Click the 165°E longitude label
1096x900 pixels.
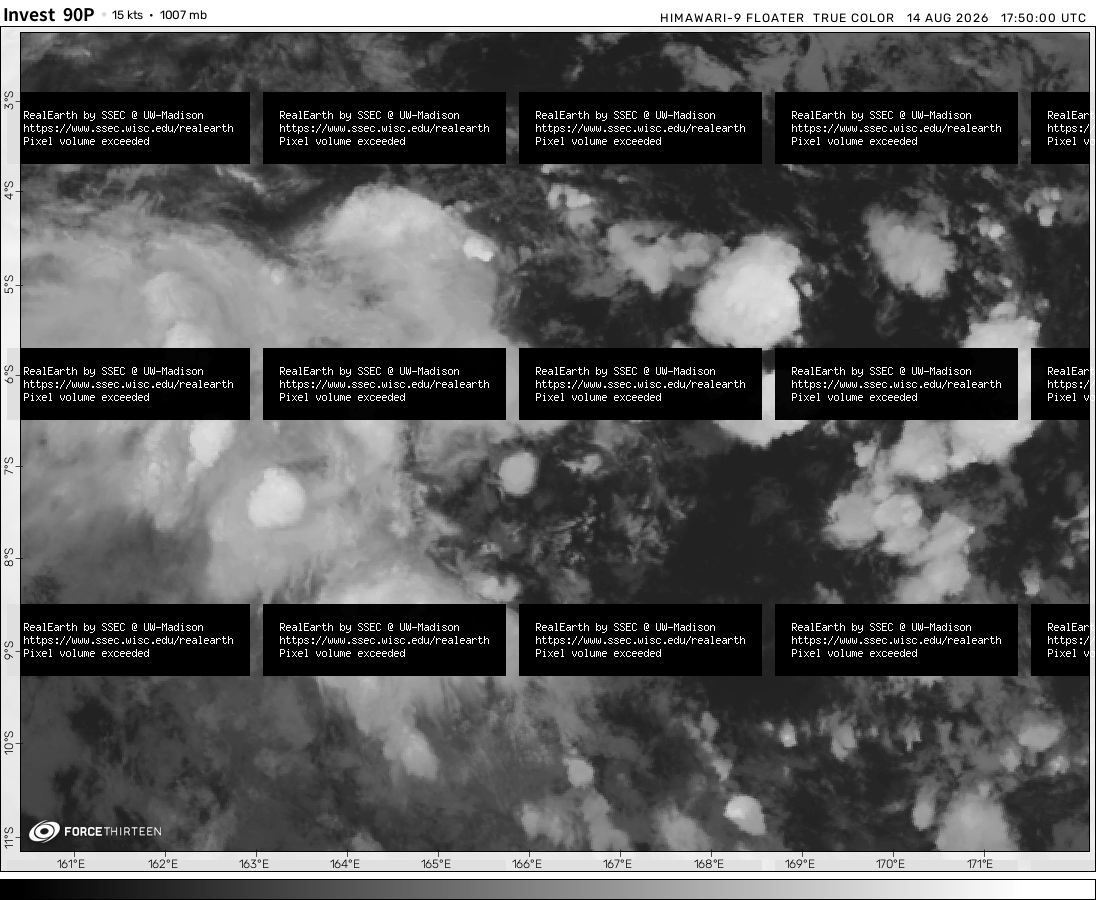[435, 864]
